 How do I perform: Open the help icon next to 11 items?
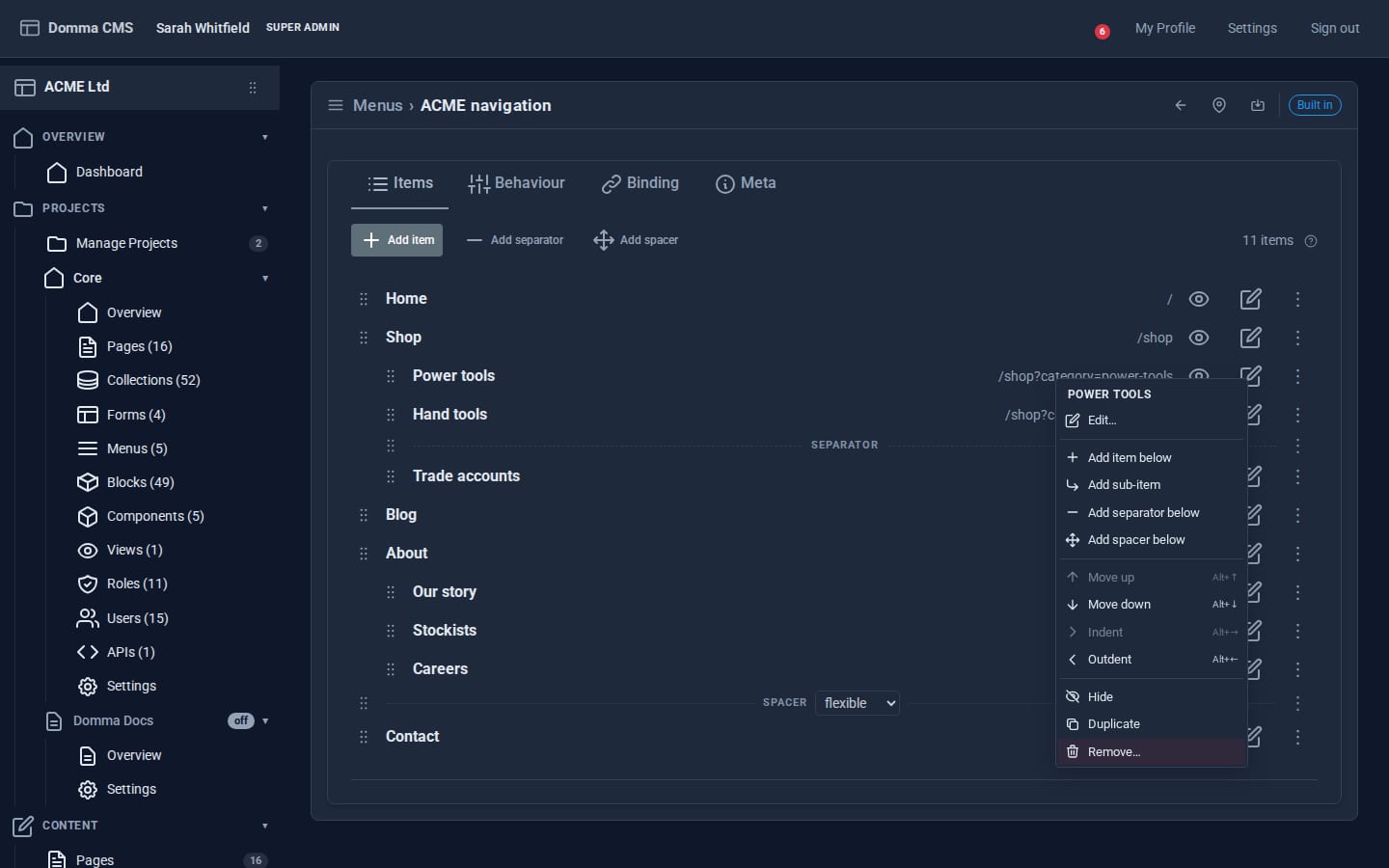coord(1311,241)
